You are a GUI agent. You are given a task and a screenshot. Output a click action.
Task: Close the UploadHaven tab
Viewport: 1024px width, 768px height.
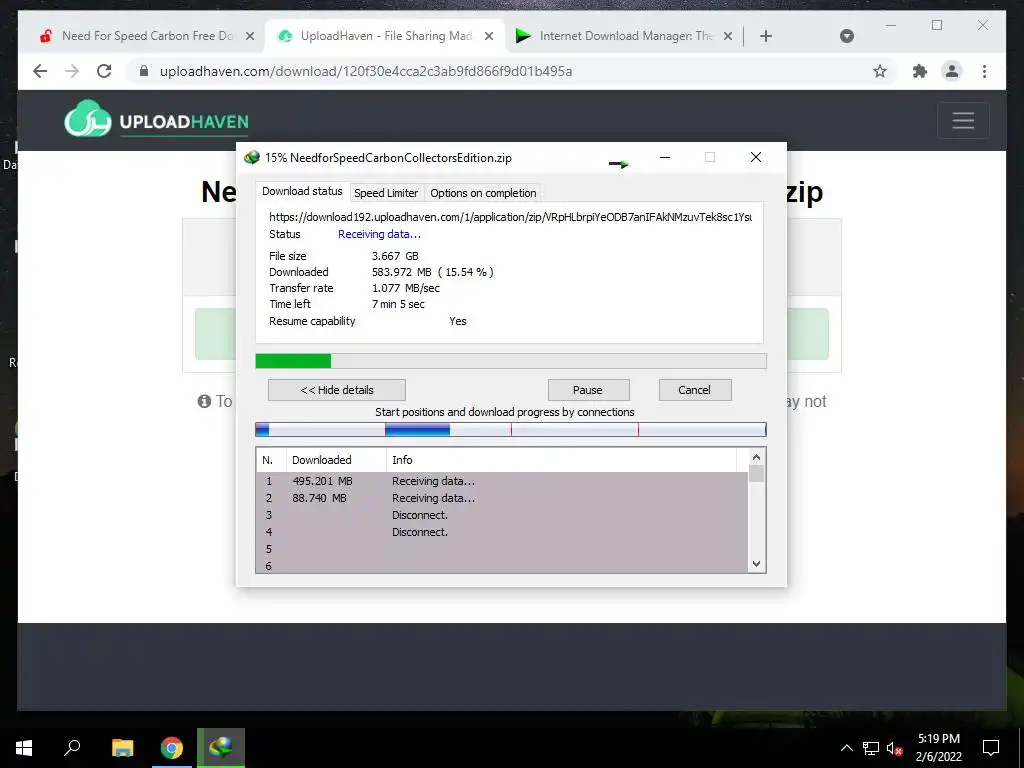488,36
